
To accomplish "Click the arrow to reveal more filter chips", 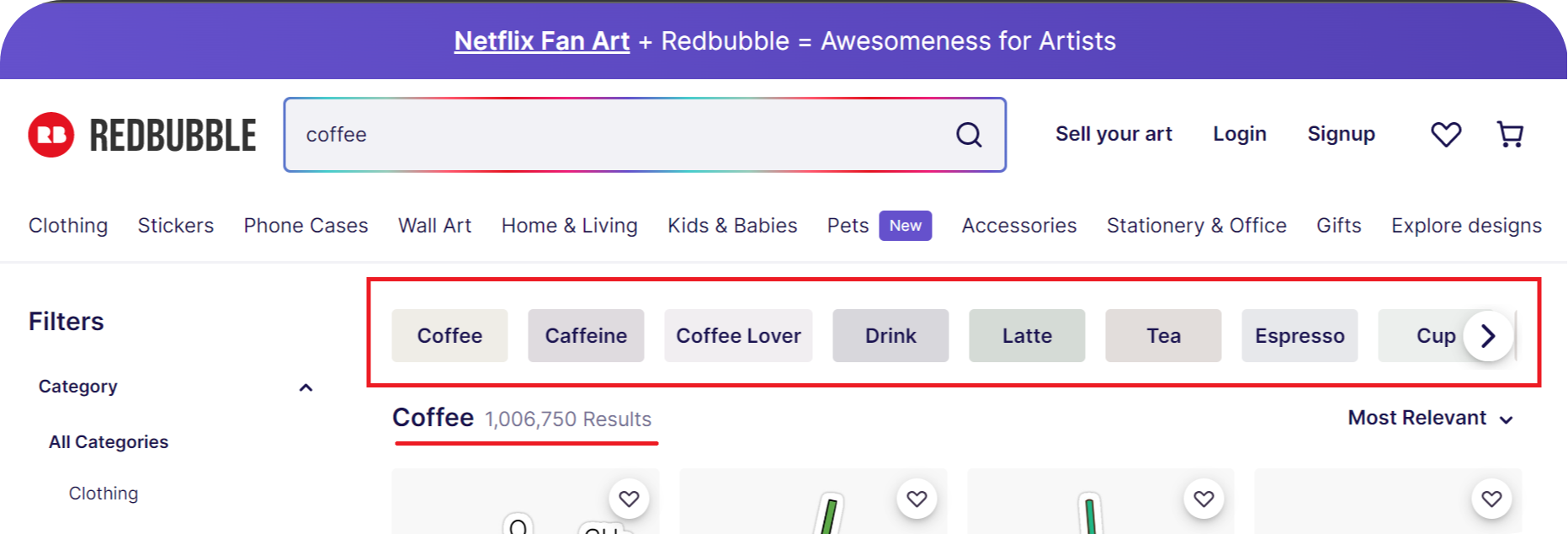I will click(x=1488, y=335).
